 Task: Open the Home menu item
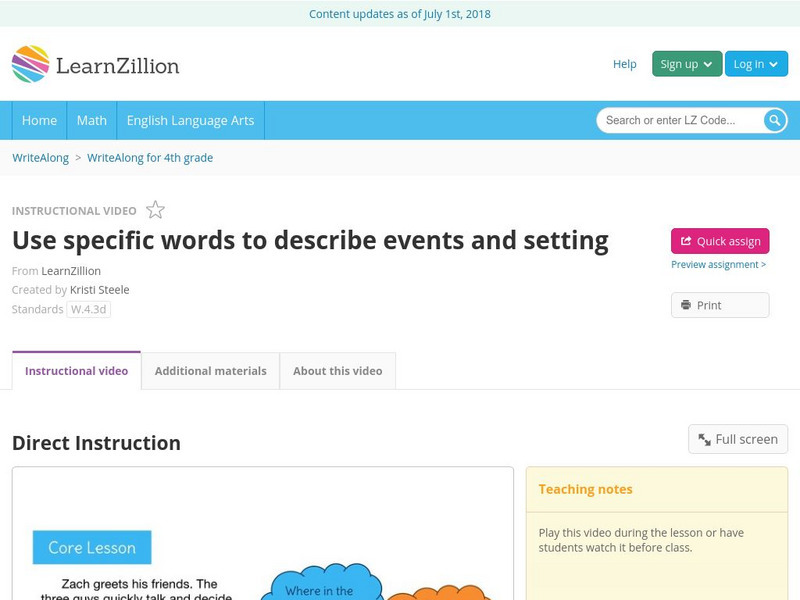point(40,120)
